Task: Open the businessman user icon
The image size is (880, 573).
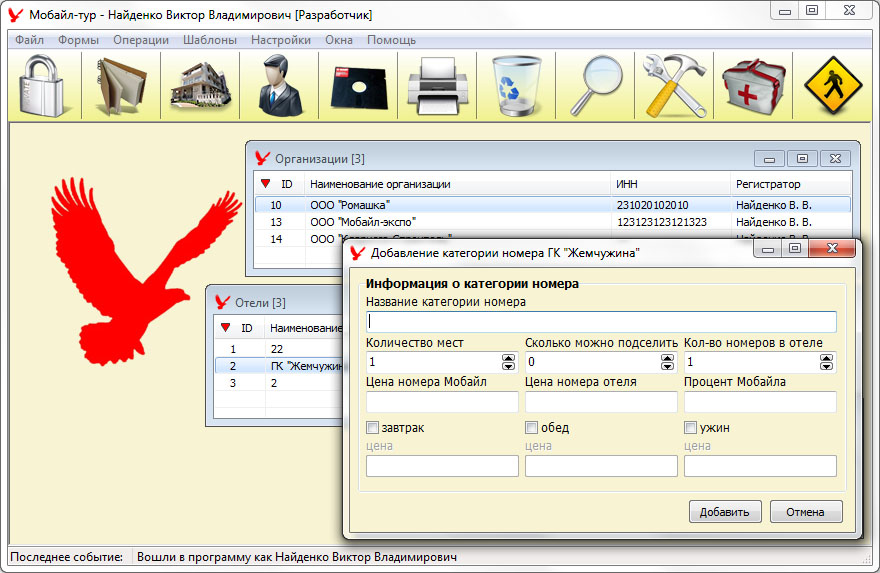Action: click(280, 86)
